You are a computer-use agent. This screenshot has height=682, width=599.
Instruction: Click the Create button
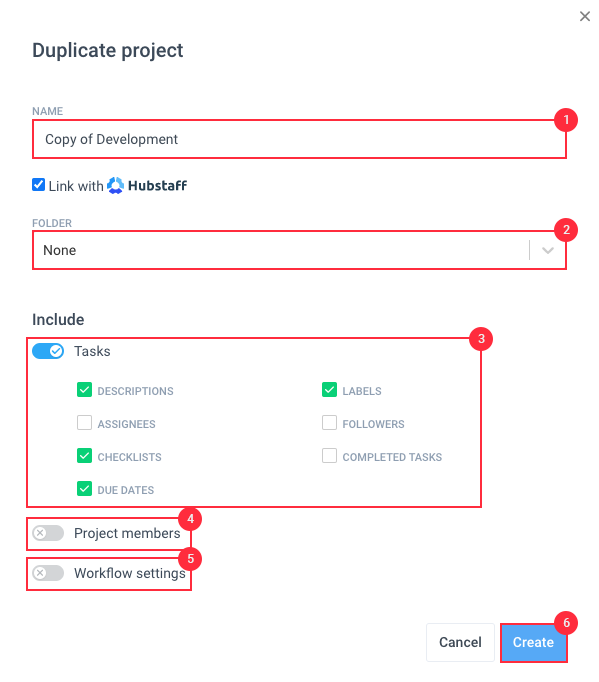point(533,642)
